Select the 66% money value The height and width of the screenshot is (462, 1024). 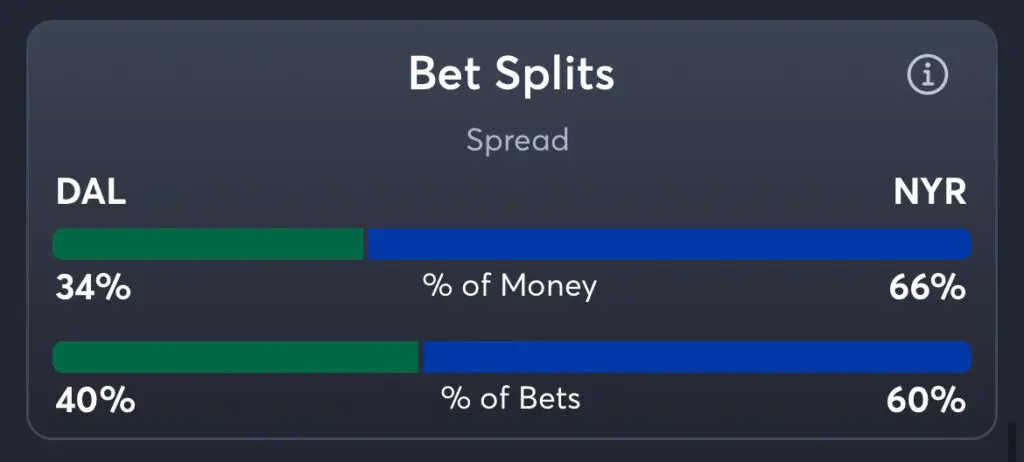tap(927, 288)
